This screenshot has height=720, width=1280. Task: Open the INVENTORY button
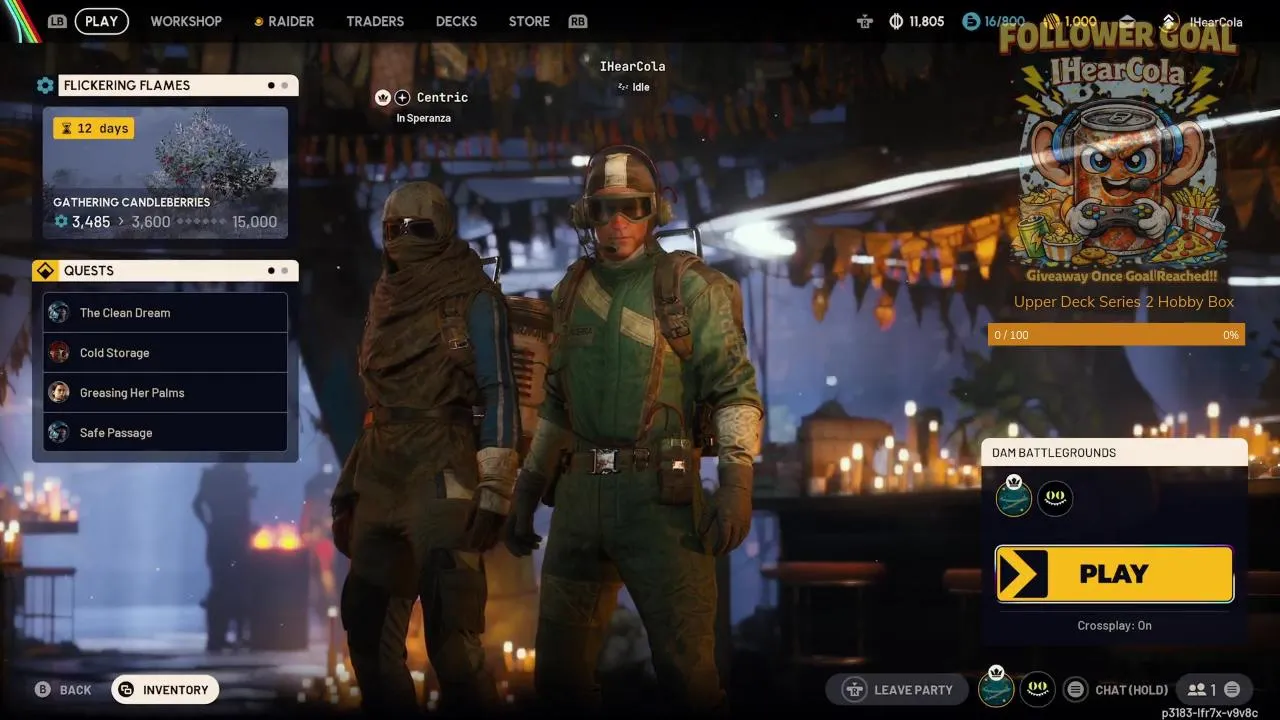click(165, 690)
